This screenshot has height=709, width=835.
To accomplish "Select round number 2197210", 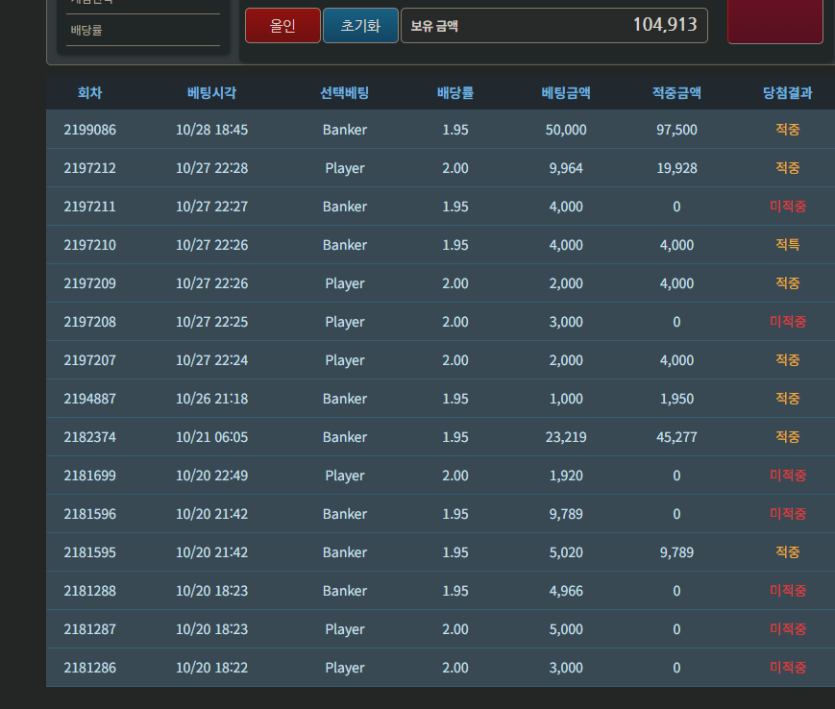I will pyautogui.click(x=89, y=245).
